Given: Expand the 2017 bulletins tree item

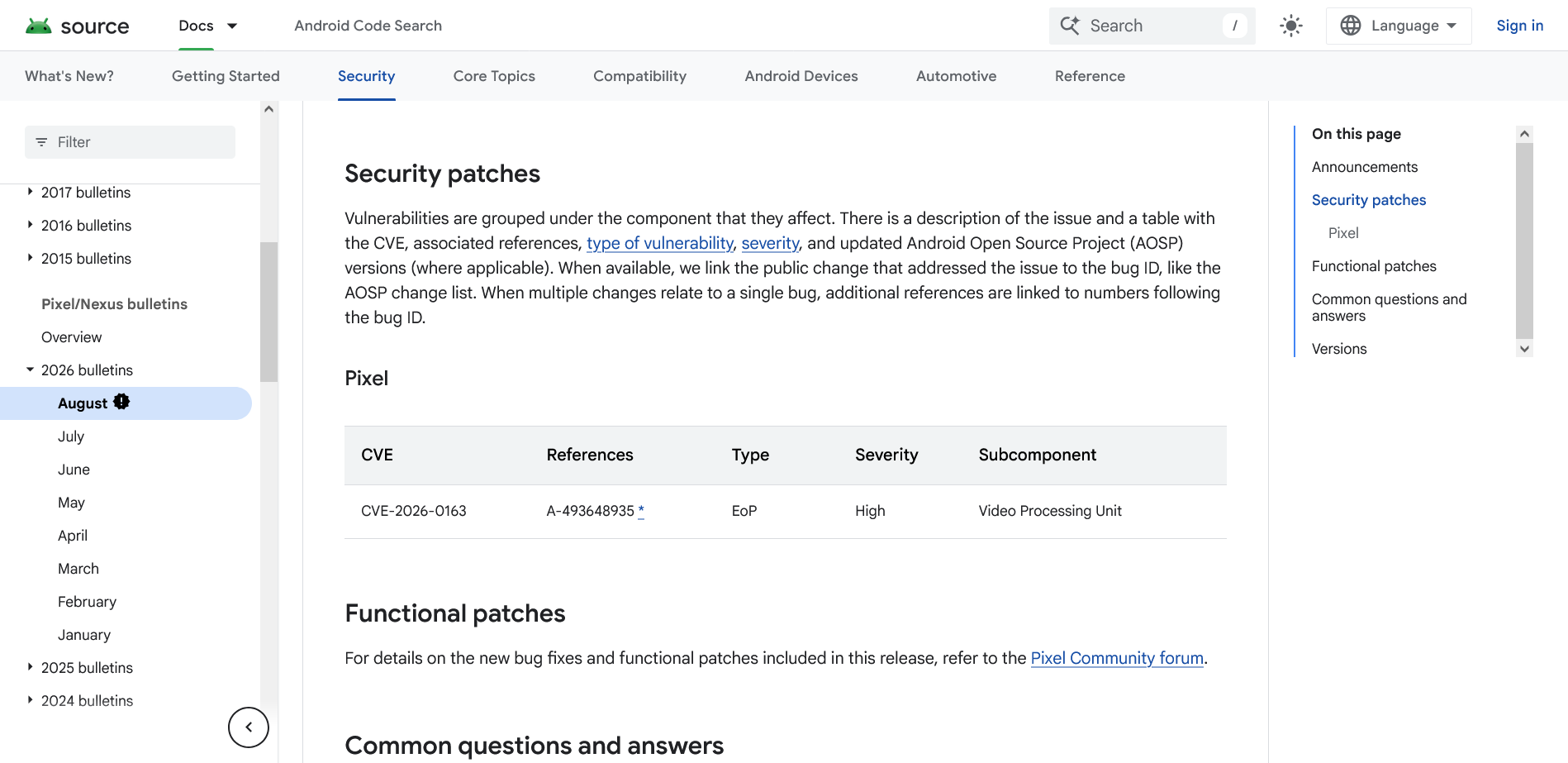Looking at the screenshot, I should click(30, 192).
